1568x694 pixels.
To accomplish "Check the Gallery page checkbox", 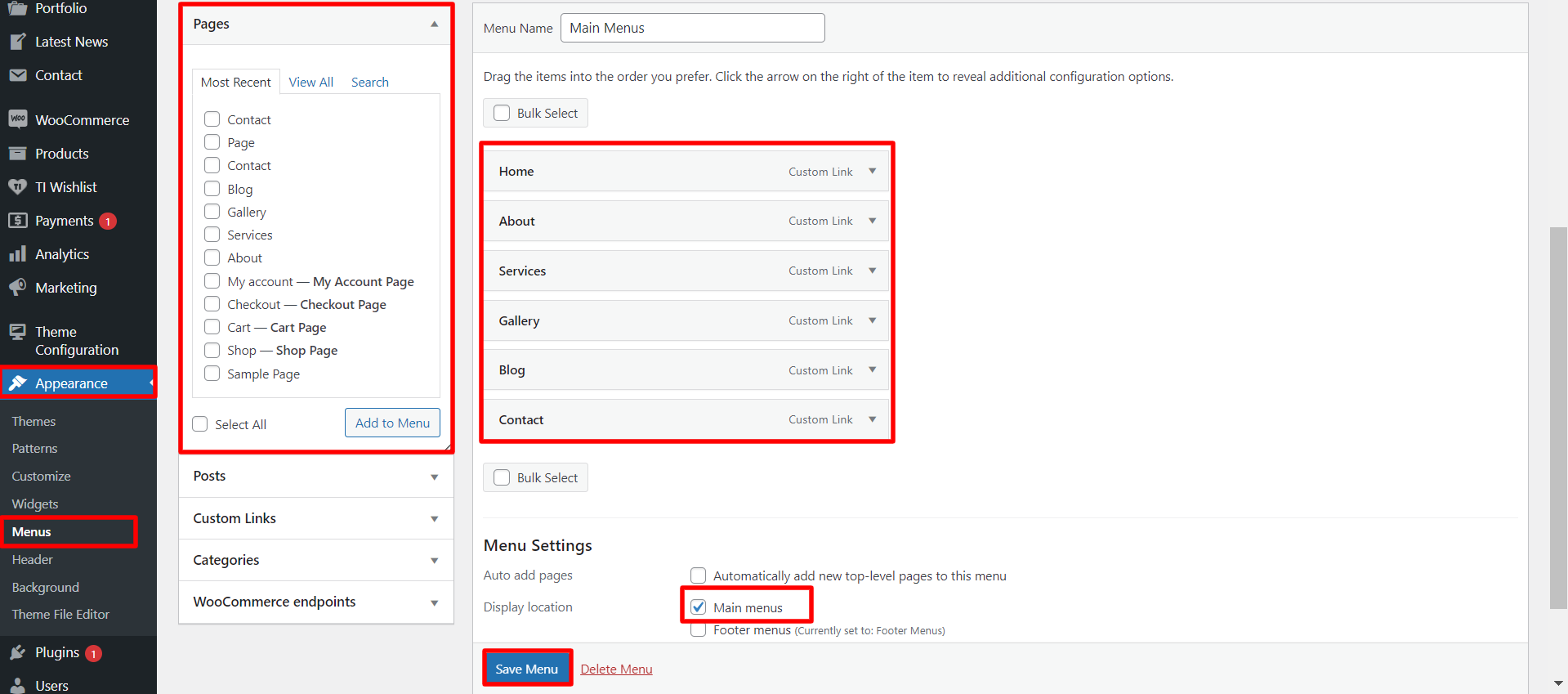I will (x=212, y=212).
